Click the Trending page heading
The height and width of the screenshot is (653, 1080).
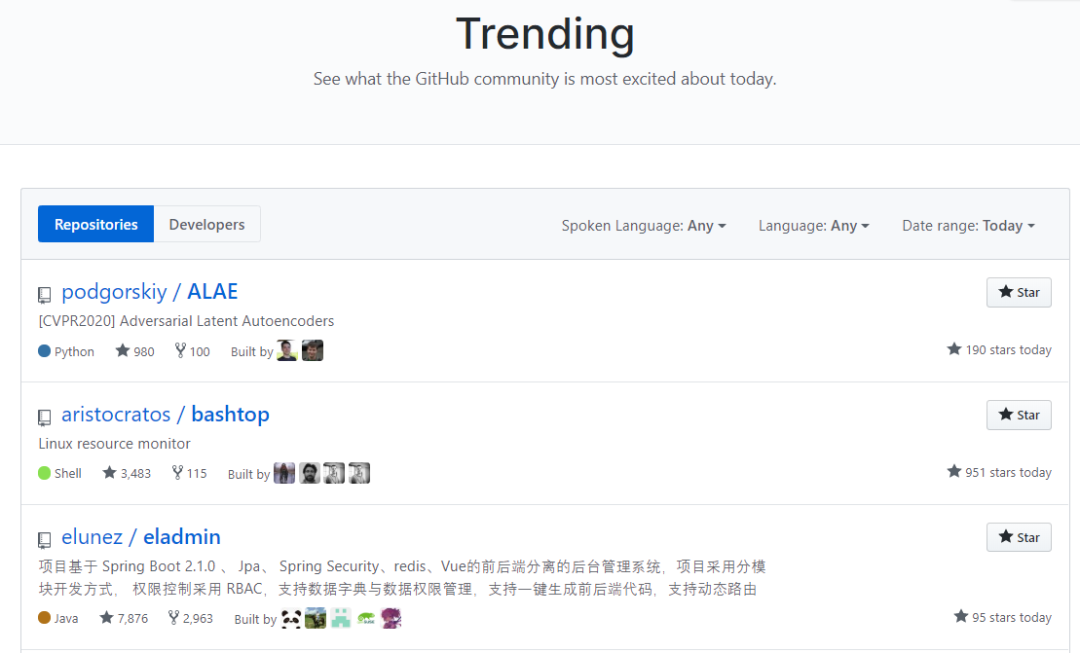click(x=545, y=34)
